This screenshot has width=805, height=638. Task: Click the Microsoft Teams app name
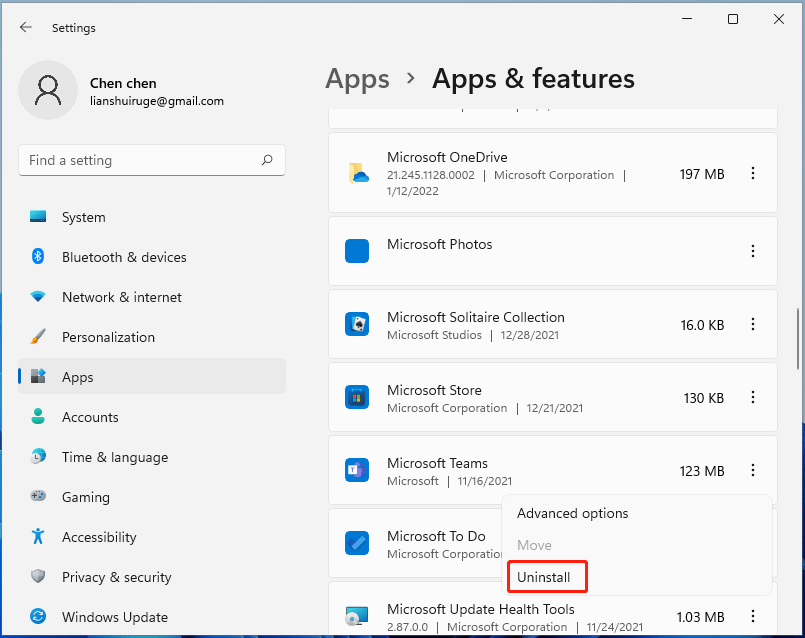437,463
